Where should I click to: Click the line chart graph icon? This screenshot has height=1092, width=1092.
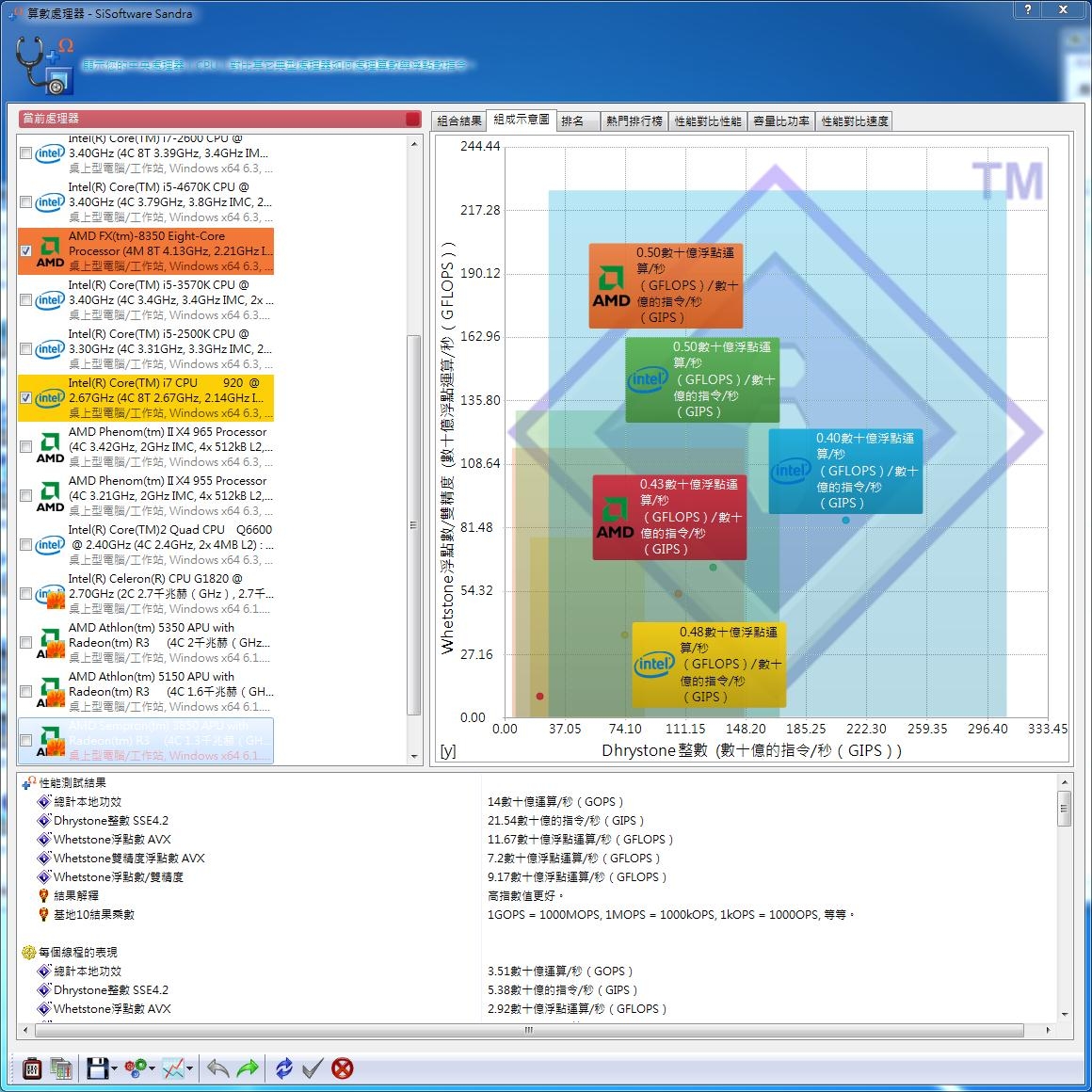click(x=172, y=1068)
